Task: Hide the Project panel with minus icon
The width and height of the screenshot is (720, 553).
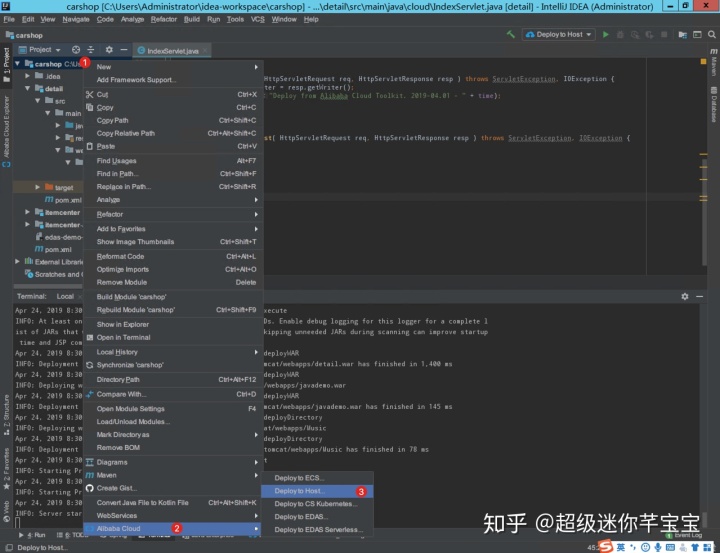Action: (124, 50)
